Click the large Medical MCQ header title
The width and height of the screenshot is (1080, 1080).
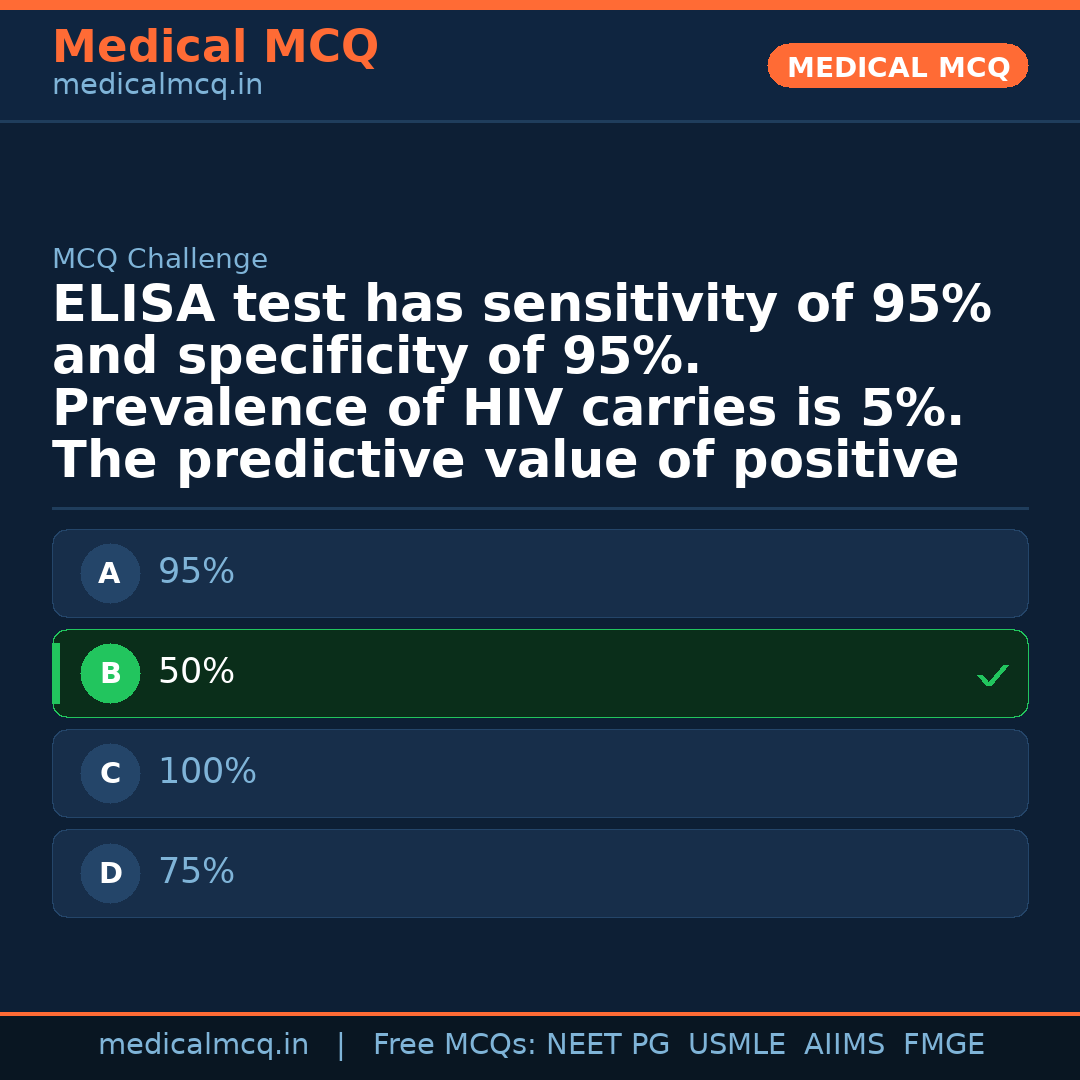click(x=215, y=47)
